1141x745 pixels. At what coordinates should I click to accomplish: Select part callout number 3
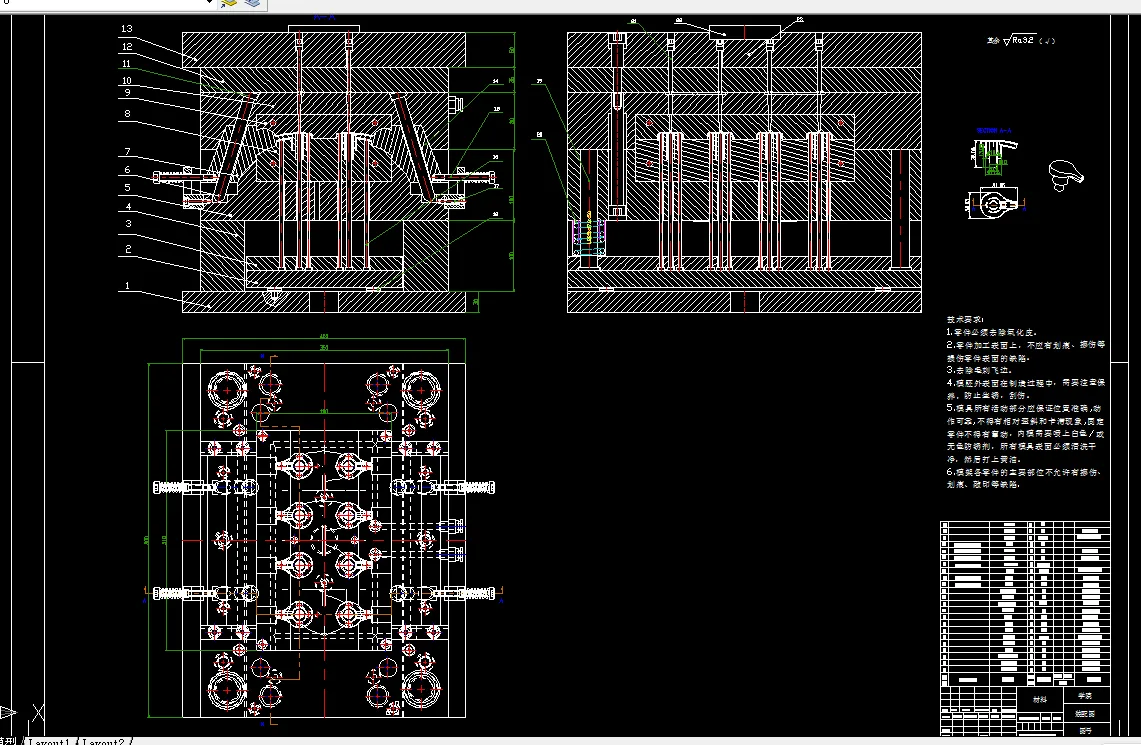[x=128, y=223]
